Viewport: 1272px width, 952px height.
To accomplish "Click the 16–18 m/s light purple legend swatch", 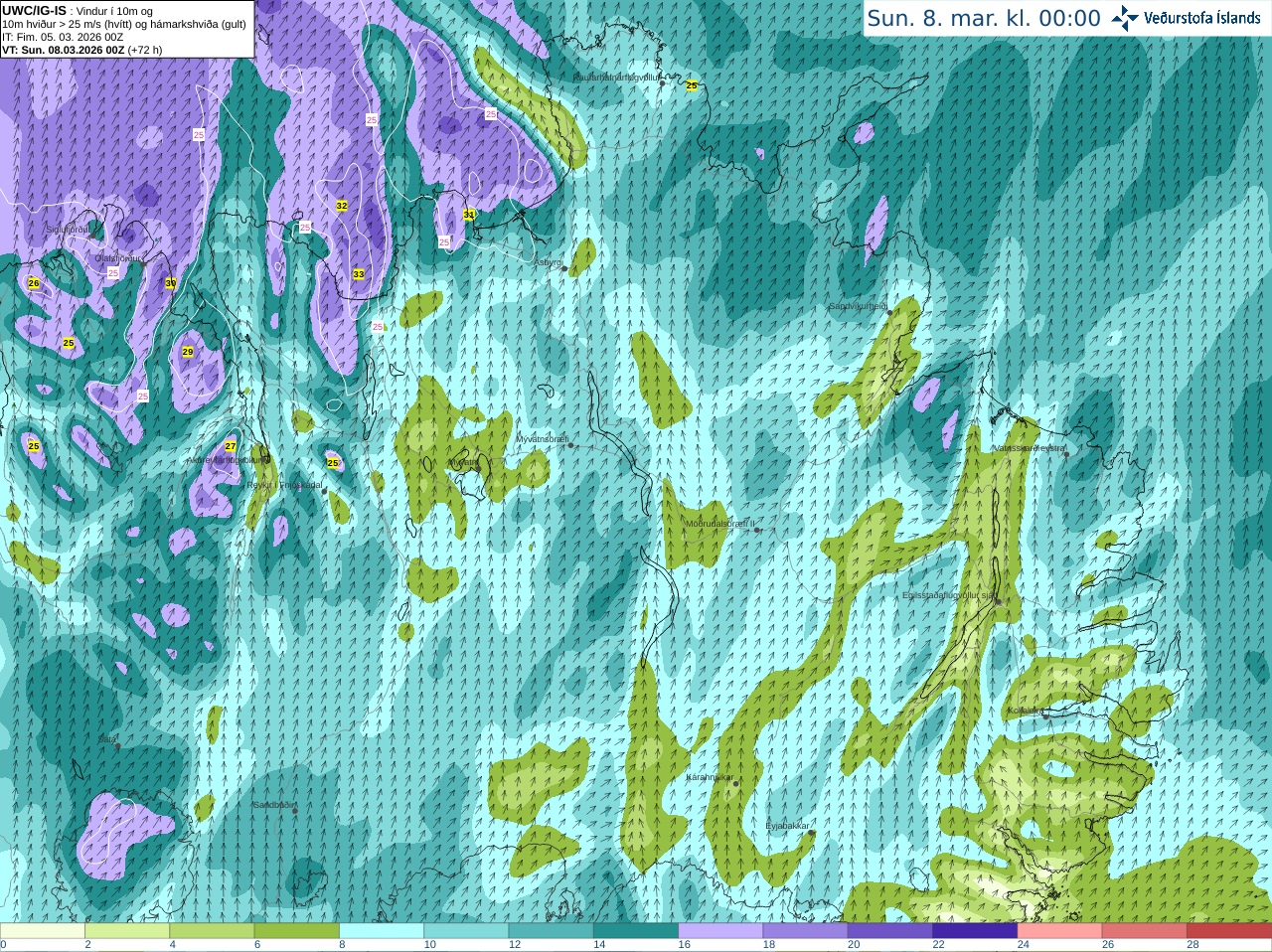I will [x=720, y=931].
